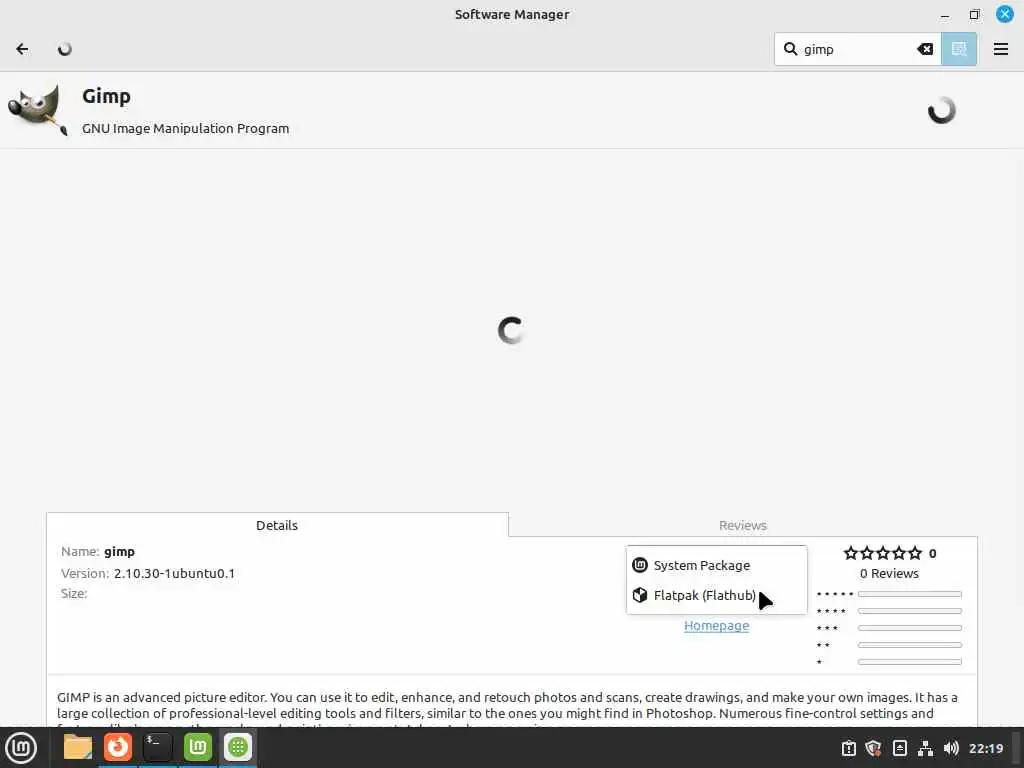Click the version 2.10.30-1ubuntu0.1 text

pos(174,573)
